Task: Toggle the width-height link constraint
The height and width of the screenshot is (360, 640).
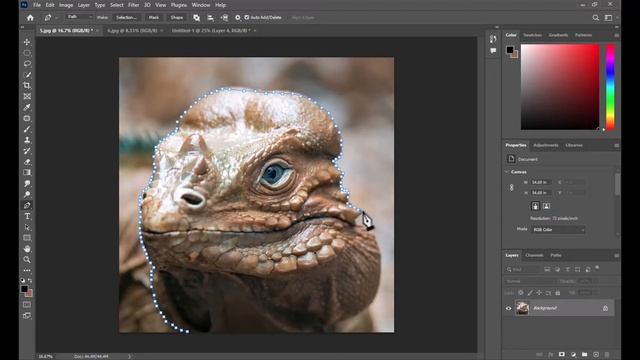Action: (511, 187)
